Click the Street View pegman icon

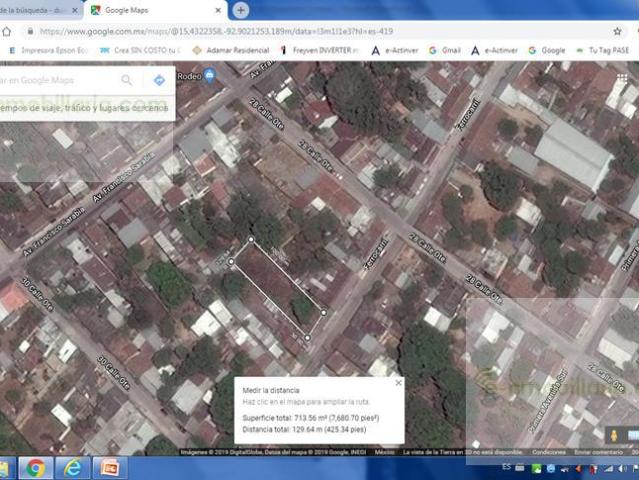(x=614, y=435)
